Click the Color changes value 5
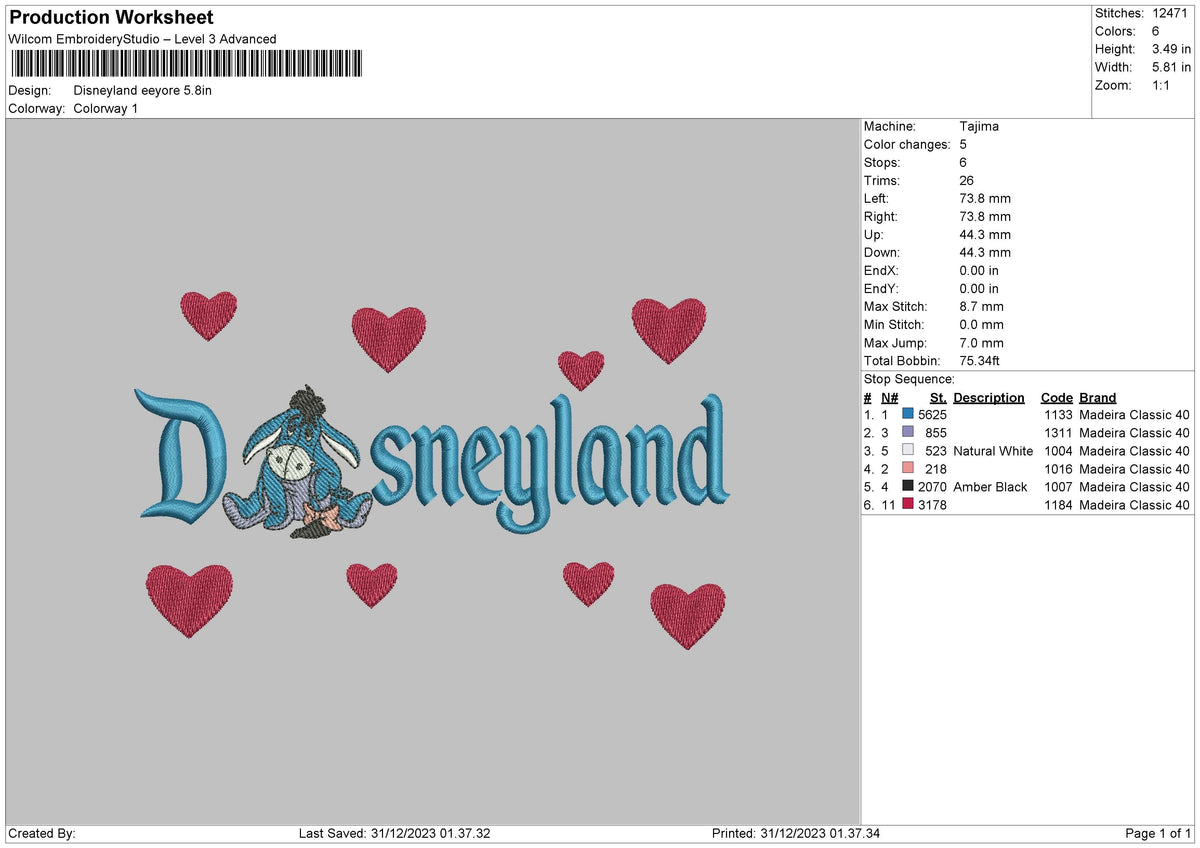1200x848 pixels. [x=963, y=144]
